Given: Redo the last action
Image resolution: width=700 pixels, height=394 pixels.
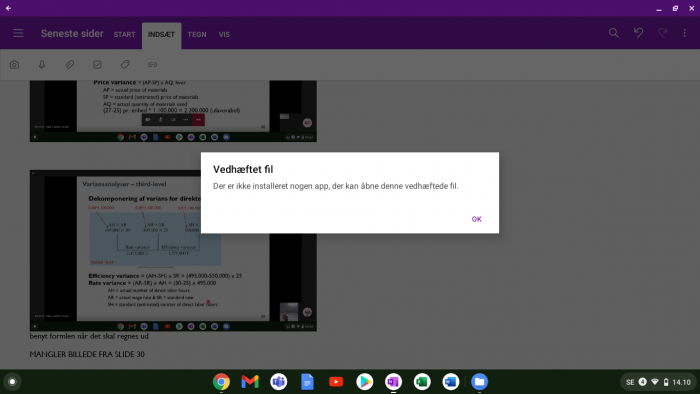Looking at the screenshot, I should pos(663,33).
